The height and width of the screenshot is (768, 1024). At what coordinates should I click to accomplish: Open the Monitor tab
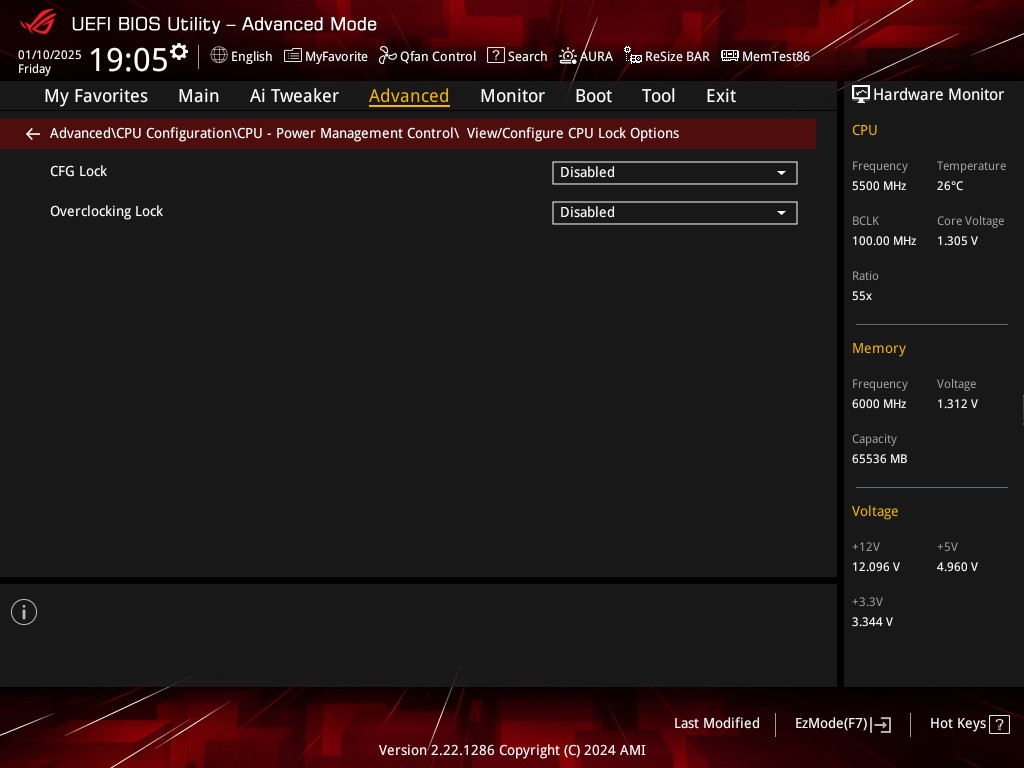pyautogui.click(x=512, y=96)
